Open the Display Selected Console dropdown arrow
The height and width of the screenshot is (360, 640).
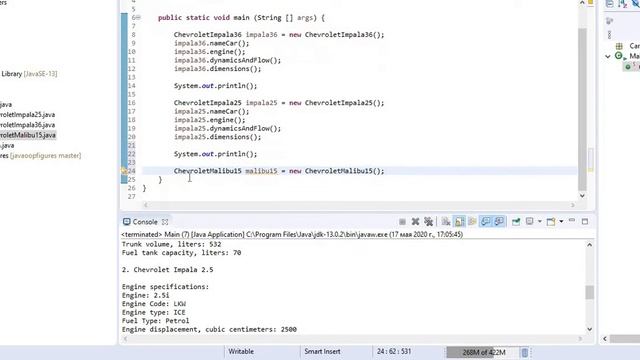(x=540, y=222)
